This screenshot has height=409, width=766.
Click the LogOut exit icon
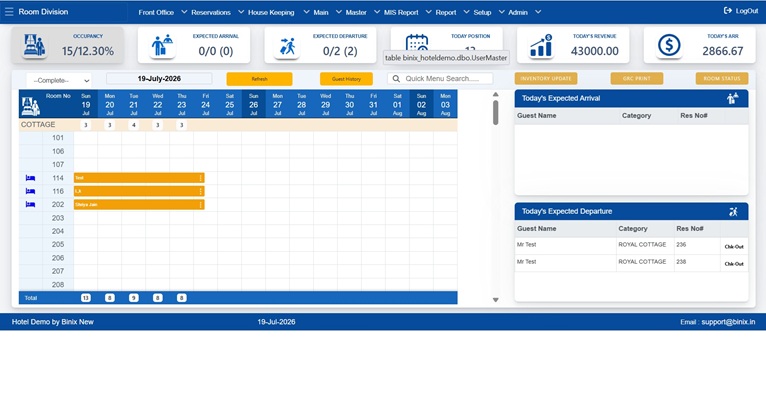pos(727,10)
